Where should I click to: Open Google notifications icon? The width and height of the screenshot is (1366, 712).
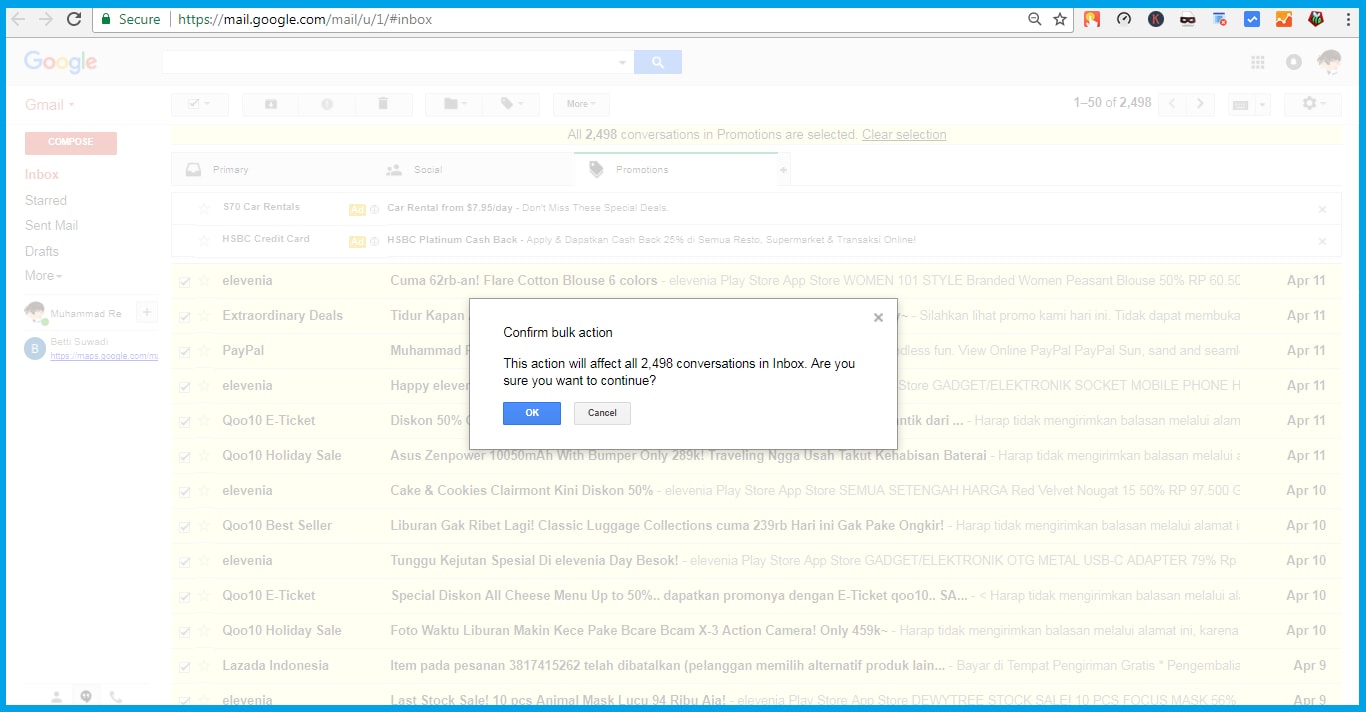coord(1294,62)
